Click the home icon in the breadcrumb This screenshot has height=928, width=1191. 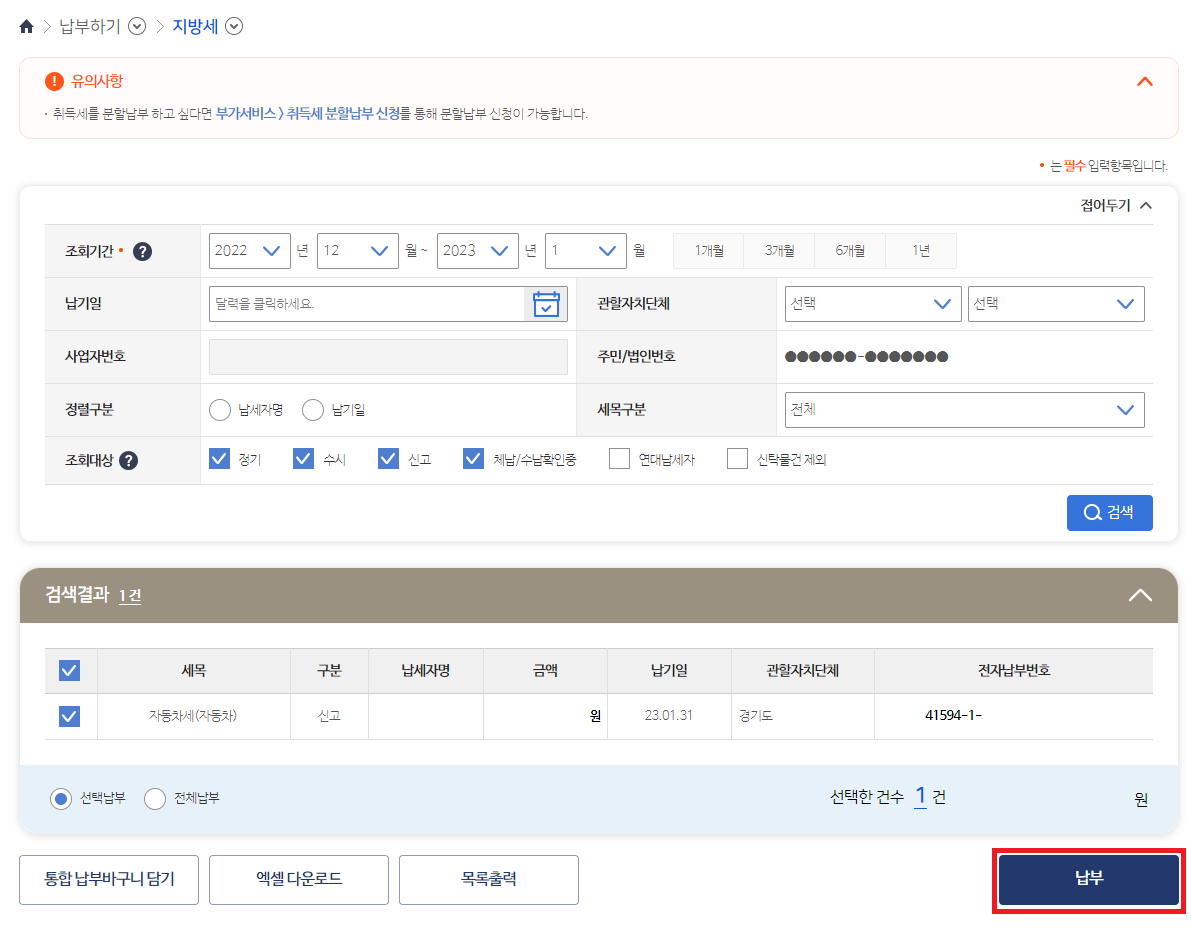coord(26,26)
